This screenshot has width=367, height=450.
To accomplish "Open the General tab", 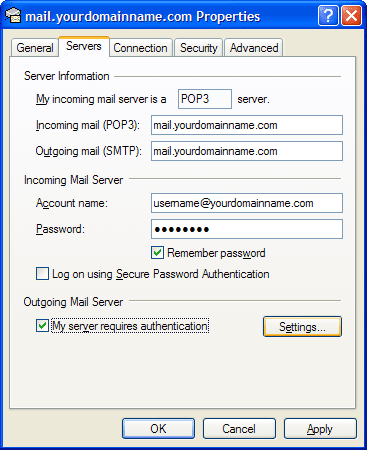I will coord(35,48).
